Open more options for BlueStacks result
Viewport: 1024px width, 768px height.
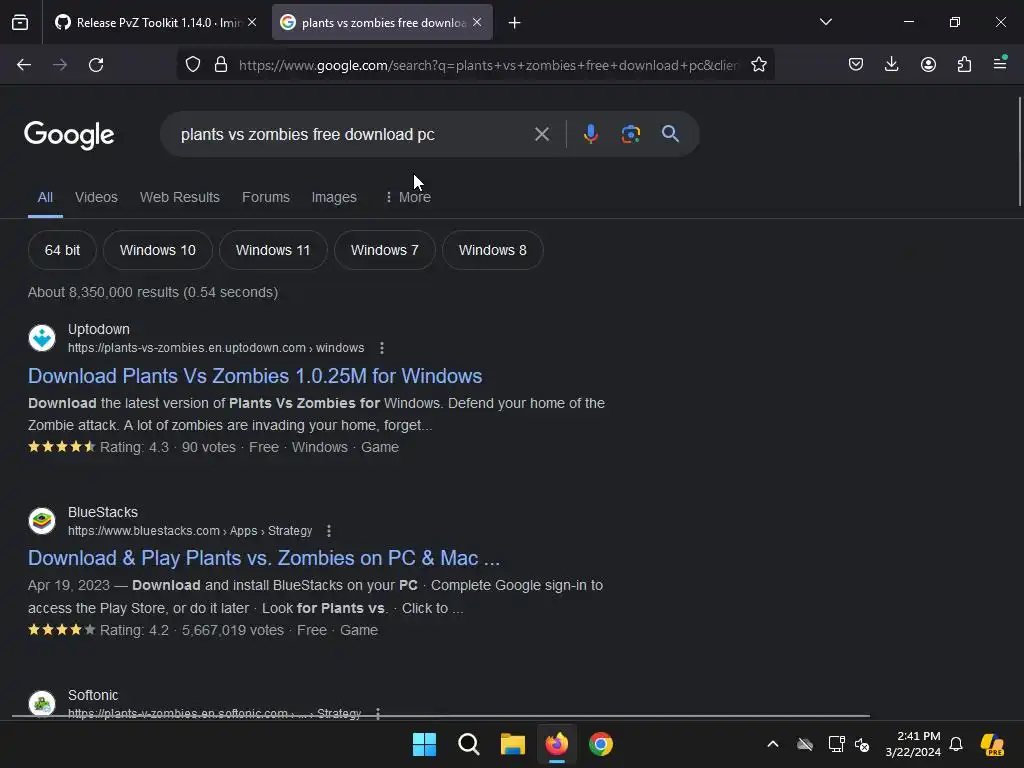[329, 531]
